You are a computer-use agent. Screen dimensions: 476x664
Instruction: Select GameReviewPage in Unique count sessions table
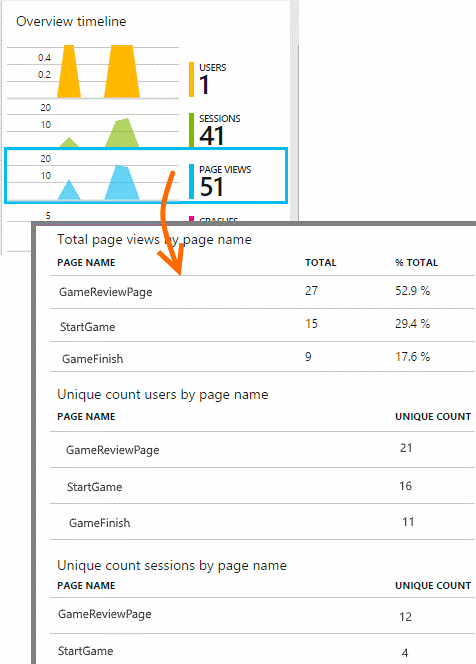263,615
